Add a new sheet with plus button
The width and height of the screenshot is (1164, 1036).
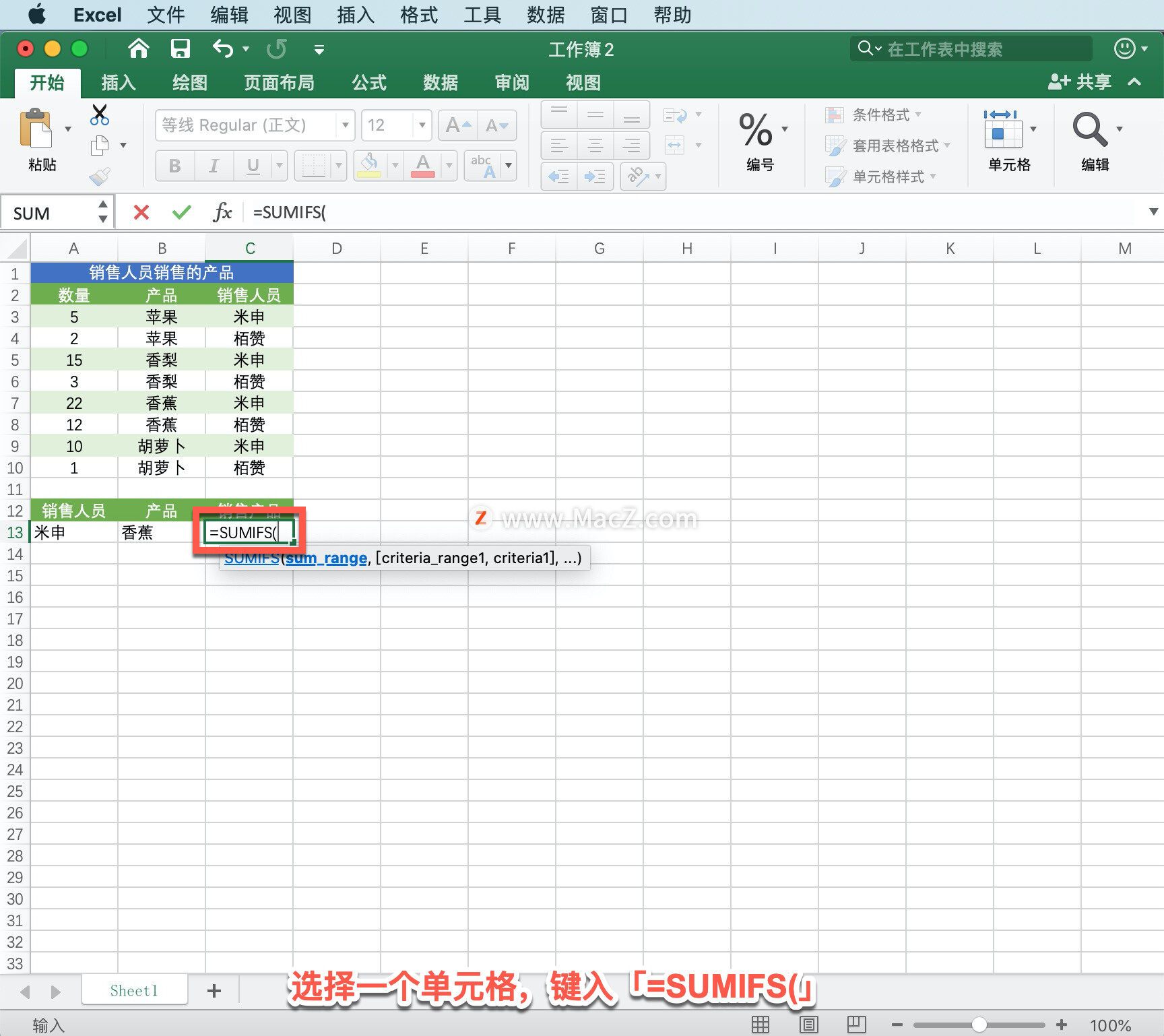[x=214, y=991]
